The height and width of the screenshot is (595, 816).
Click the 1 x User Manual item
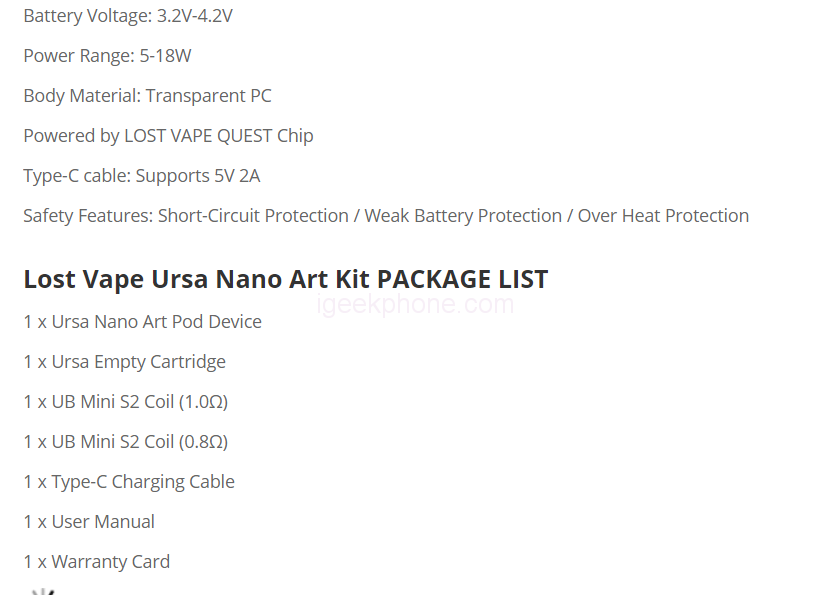(x=89, y=522)
